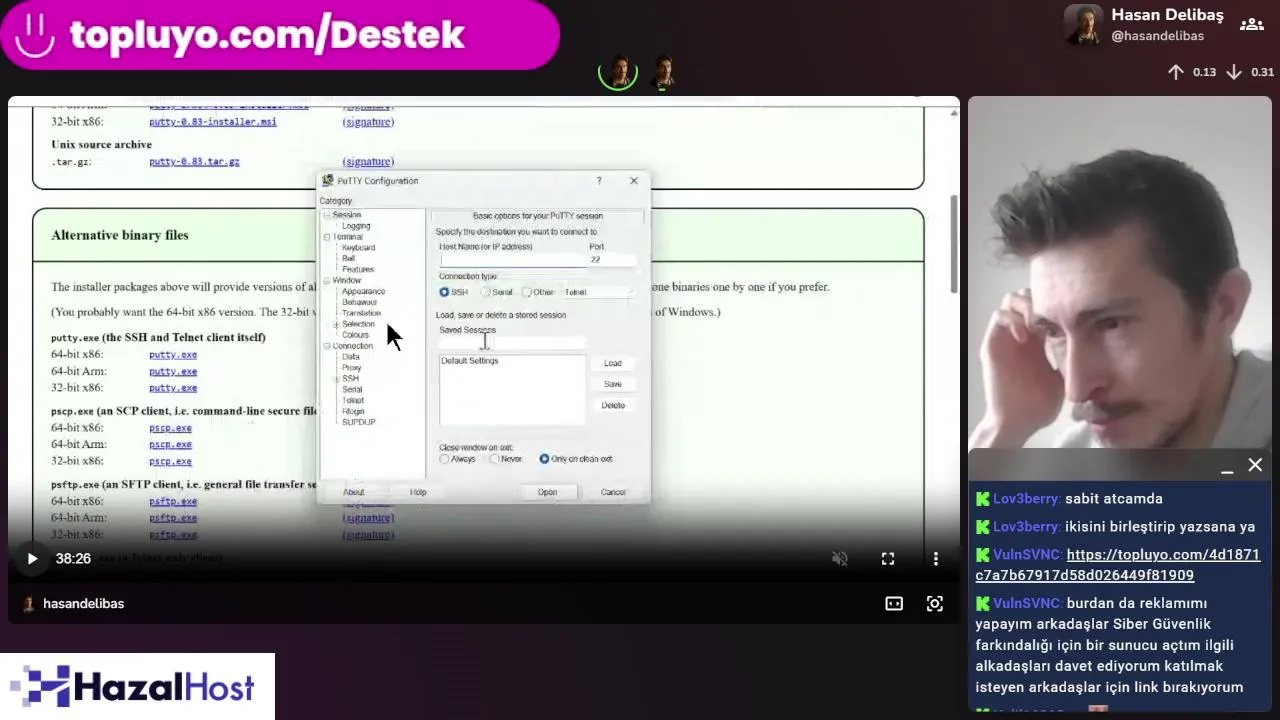Click the About button in PuTTY

tap(354, 492)
